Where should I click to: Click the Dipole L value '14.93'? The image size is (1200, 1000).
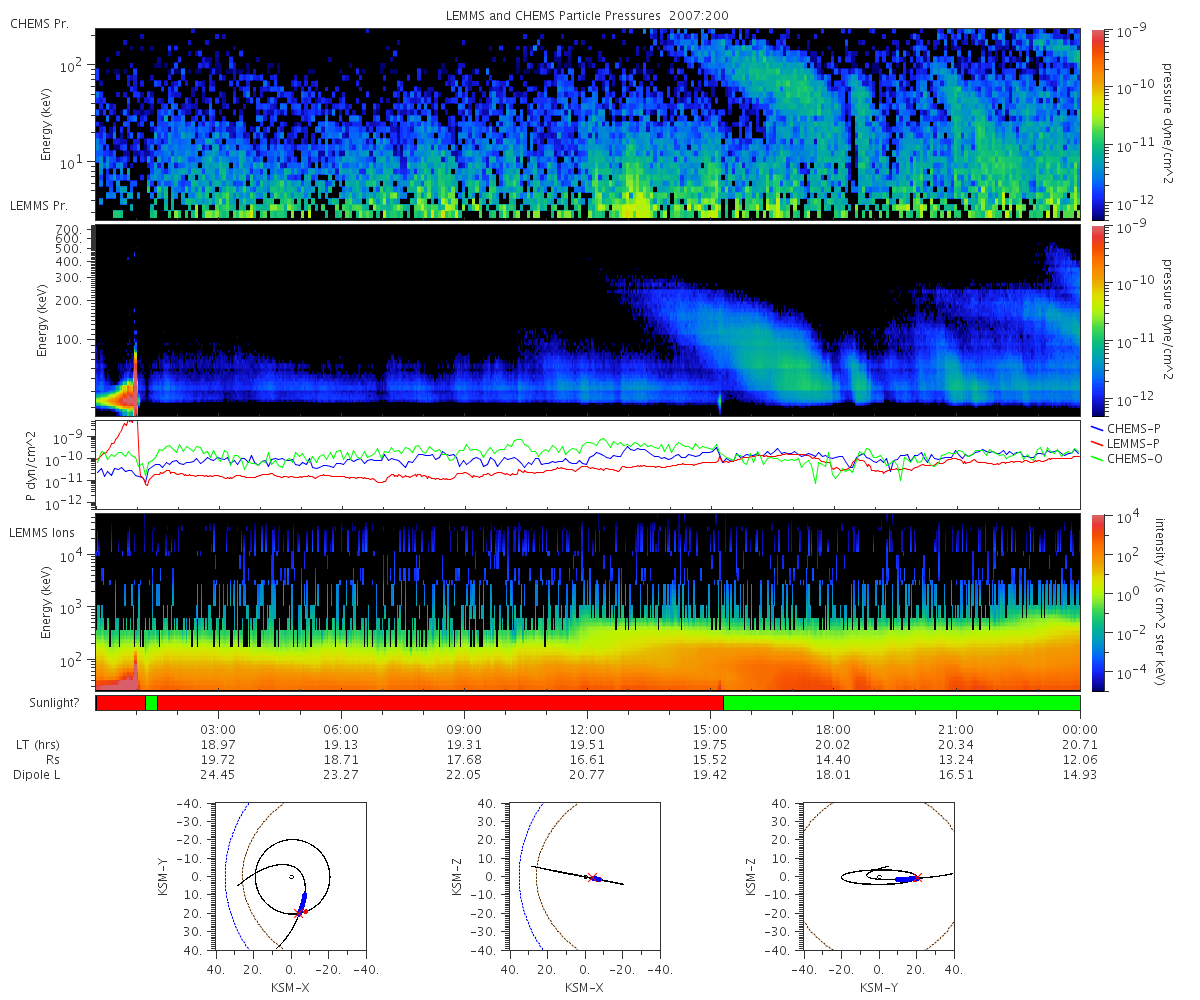click(1080, 775)
